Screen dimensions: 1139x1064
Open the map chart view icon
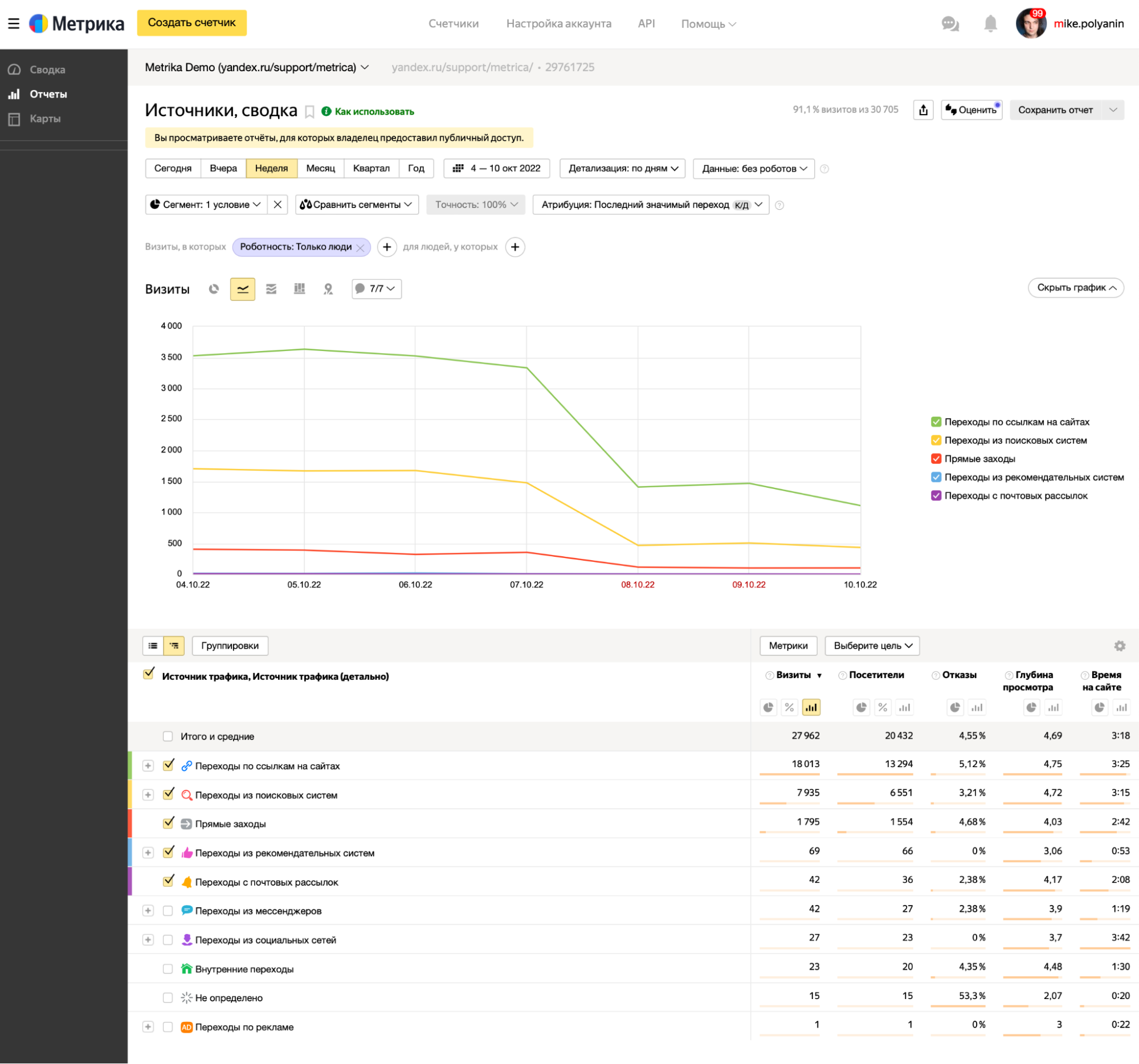coord(328,289)
